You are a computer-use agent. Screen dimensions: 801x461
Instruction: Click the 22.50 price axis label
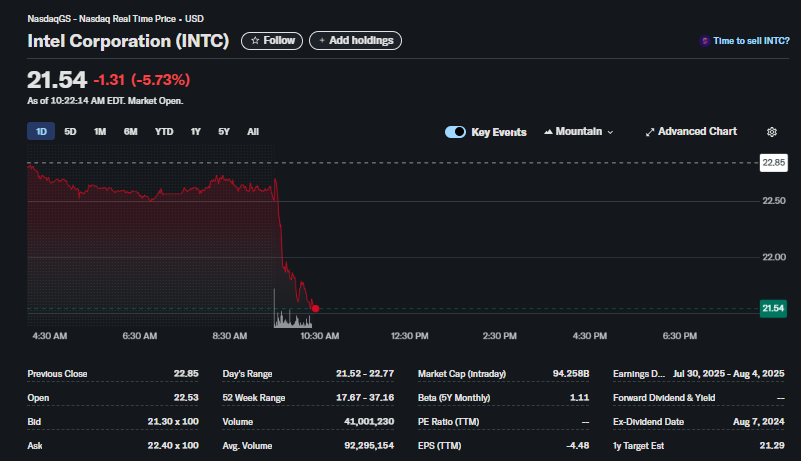pos(774,201)
